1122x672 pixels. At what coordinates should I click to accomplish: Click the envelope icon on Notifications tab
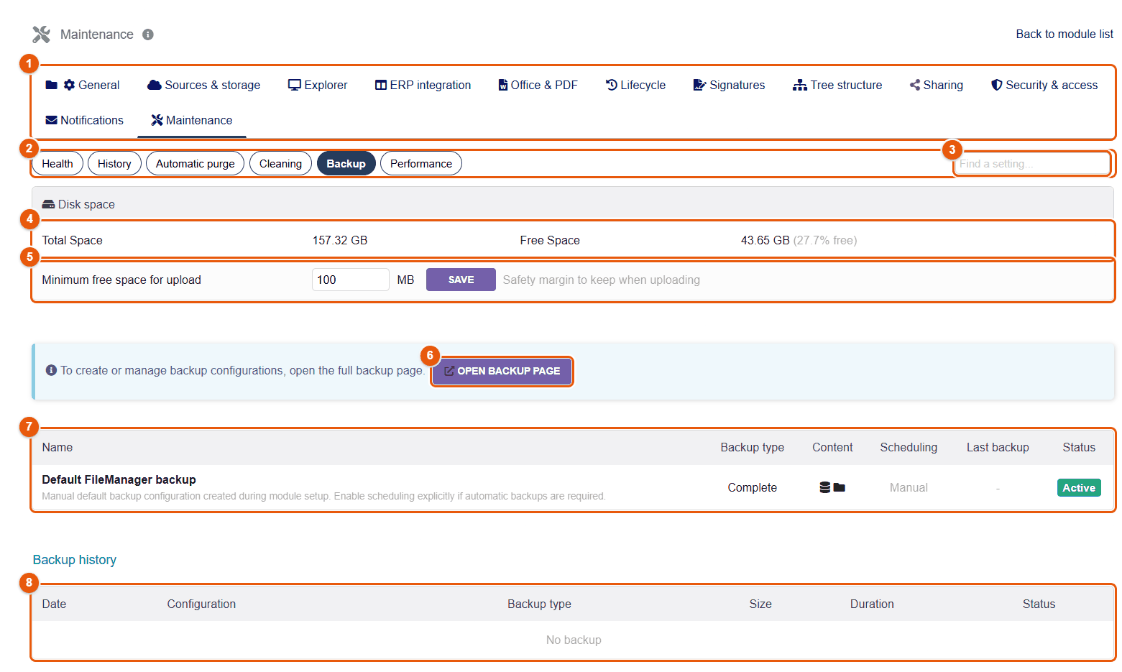pyautogui.click(x=52, y=120)
